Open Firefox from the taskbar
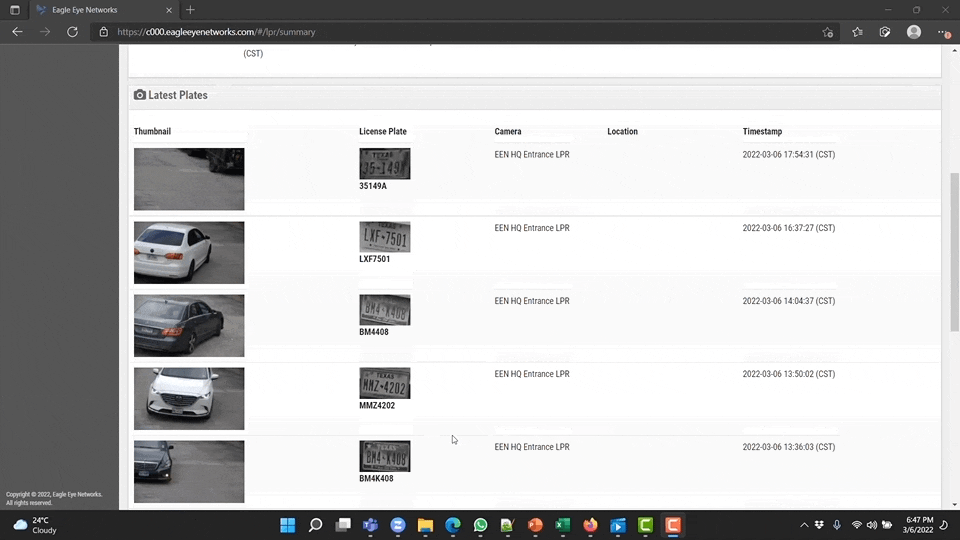This screenshot has height=540, width=960. [x=590, y=525]
